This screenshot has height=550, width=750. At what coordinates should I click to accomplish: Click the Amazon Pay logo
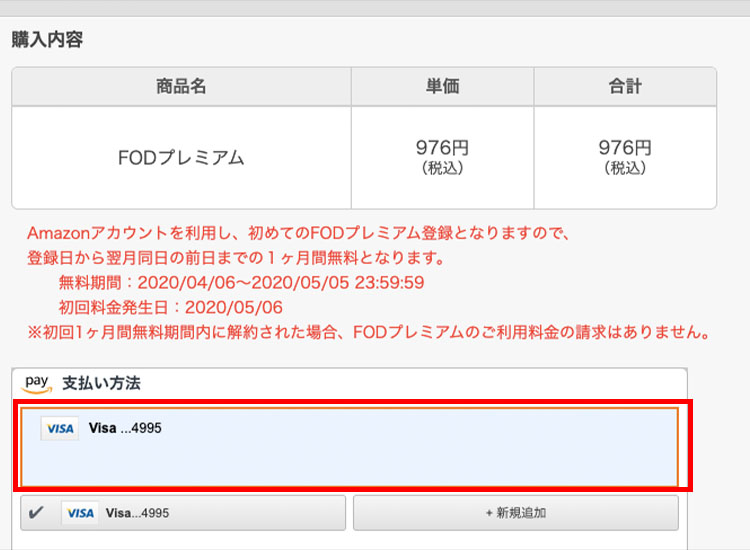[37, 384]
